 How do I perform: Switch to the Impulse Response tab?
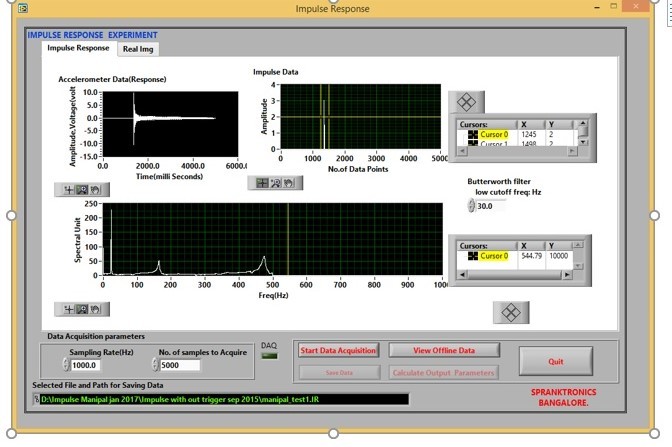coord(78,48)
